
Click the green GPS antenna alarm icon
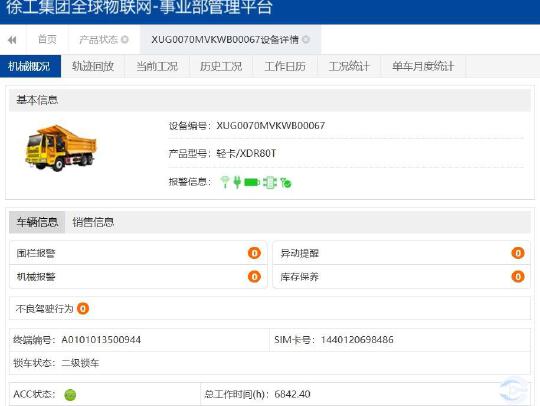[x=225, y=182]
